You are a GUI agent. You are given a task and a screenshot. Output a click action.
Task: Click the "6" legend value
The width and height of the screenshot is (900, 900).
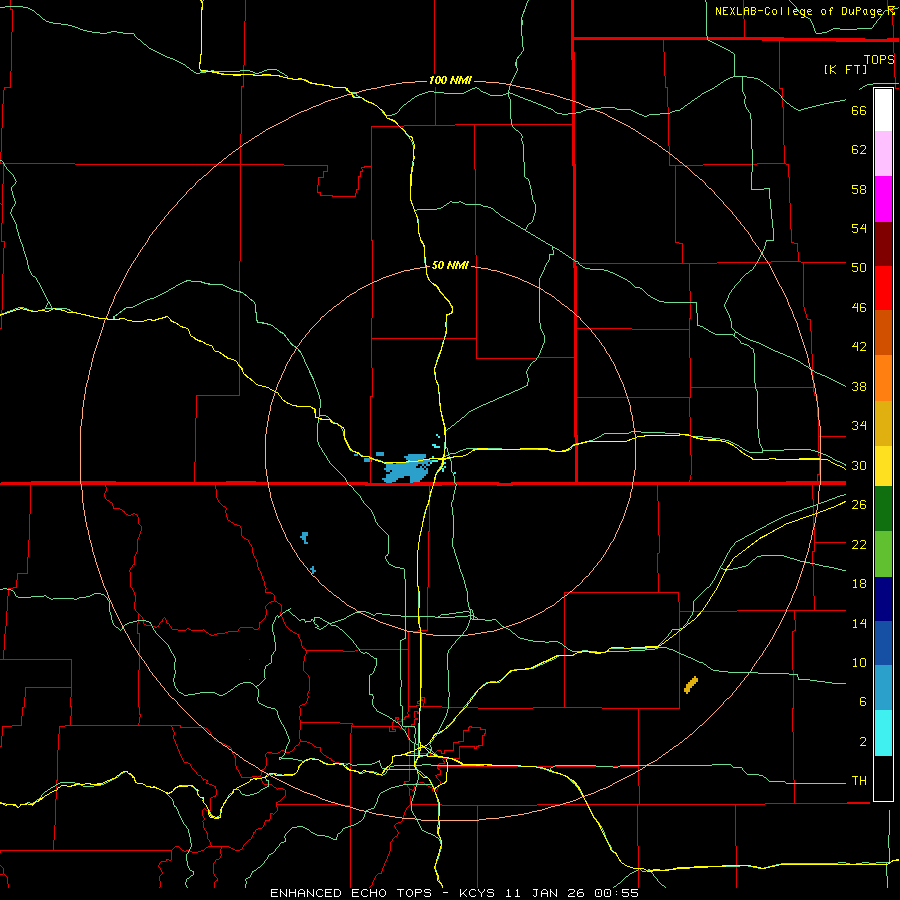(x=862, y=702)
